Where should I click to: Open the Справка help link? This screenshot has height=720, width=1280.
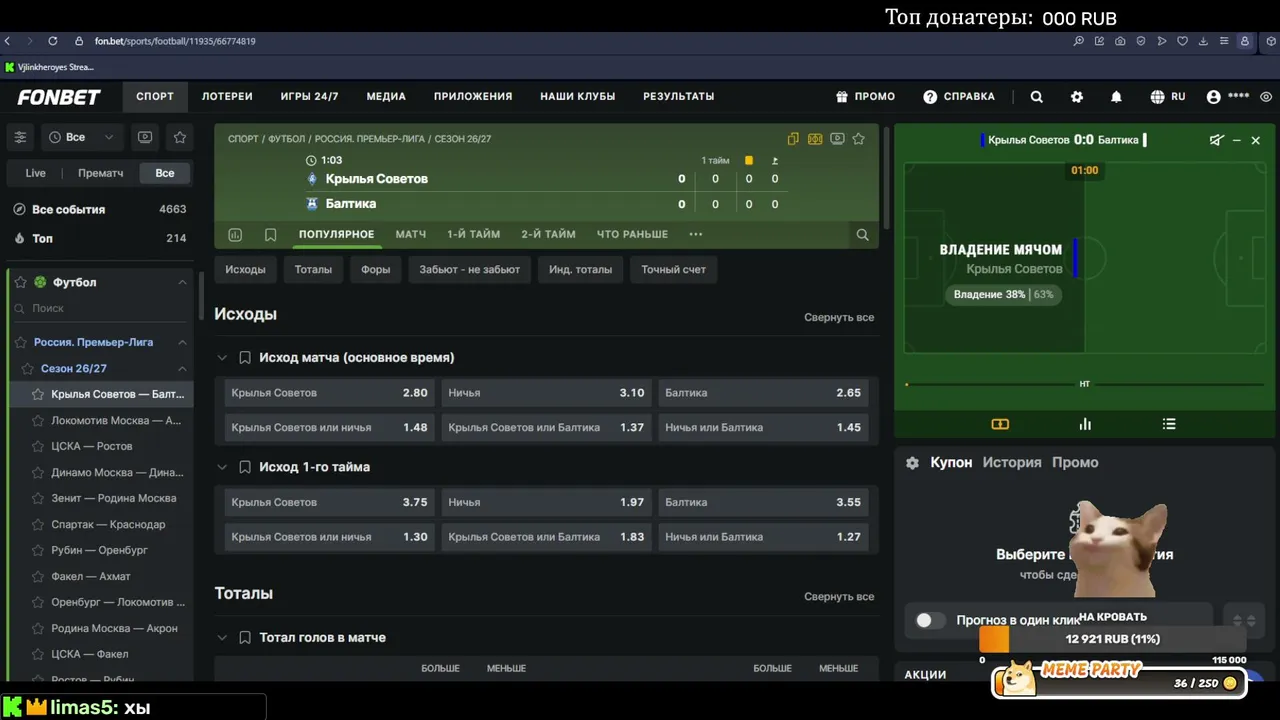[959, 97]
